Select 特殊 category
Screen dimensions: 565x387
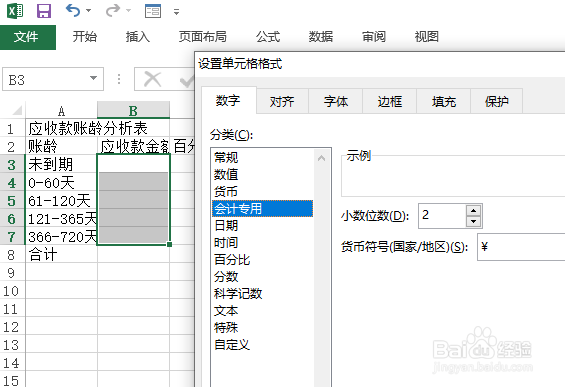[x=262, y=327]
